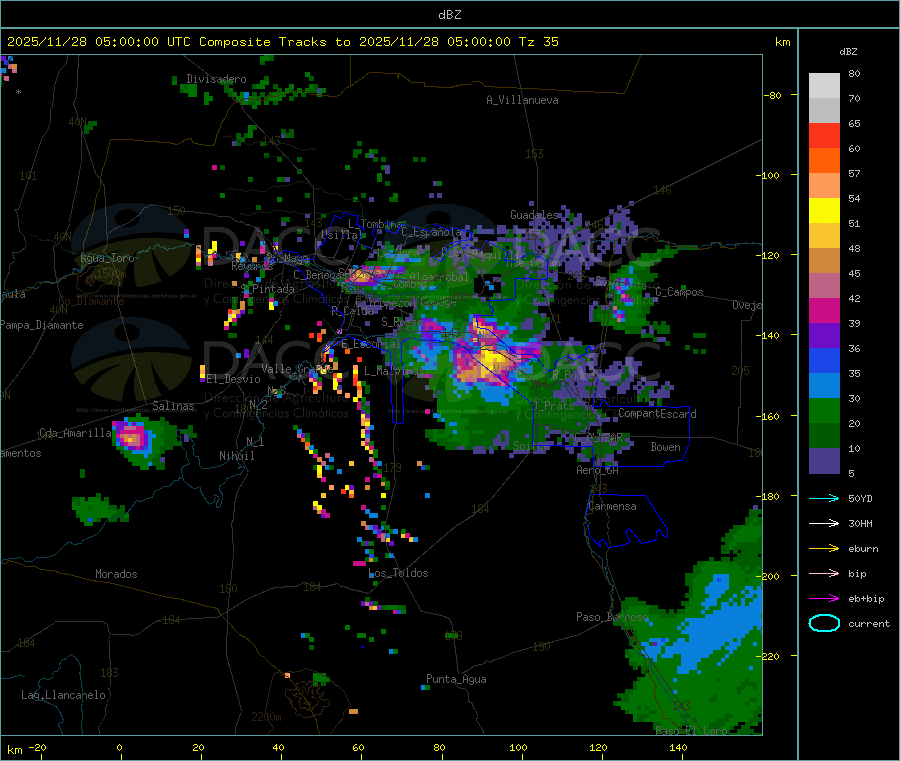Click the Punta_Agua map label
The image size is (900, 761).
(456, 679)
